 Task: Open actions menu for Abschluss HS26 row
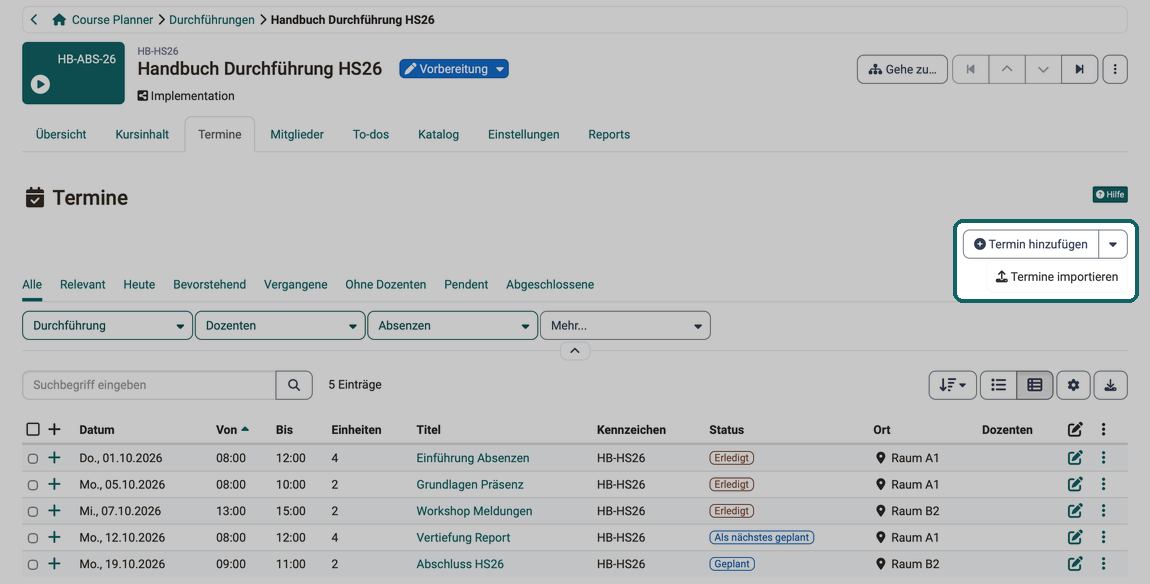[1103, 563]
